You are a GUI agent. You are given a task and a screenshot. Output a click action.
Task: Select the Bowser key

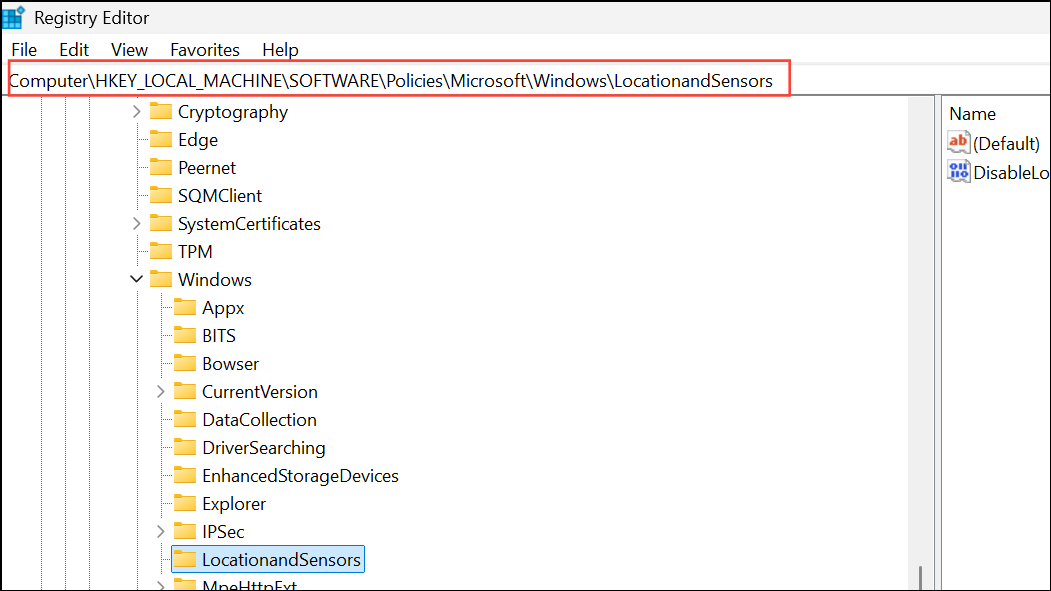tap(230, 364)
